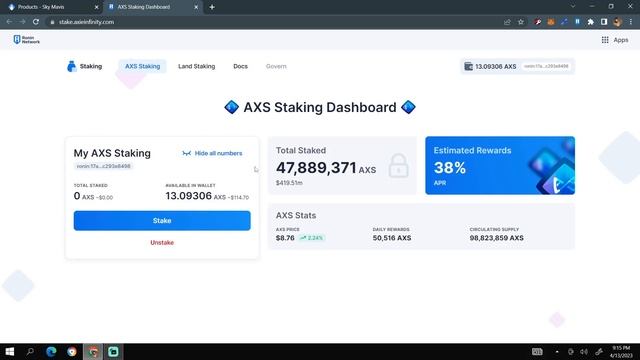This screenshot has width=640, height=360.
Task: Click the ronin address under My AXS Staking
Action: [x=104, y=166]
